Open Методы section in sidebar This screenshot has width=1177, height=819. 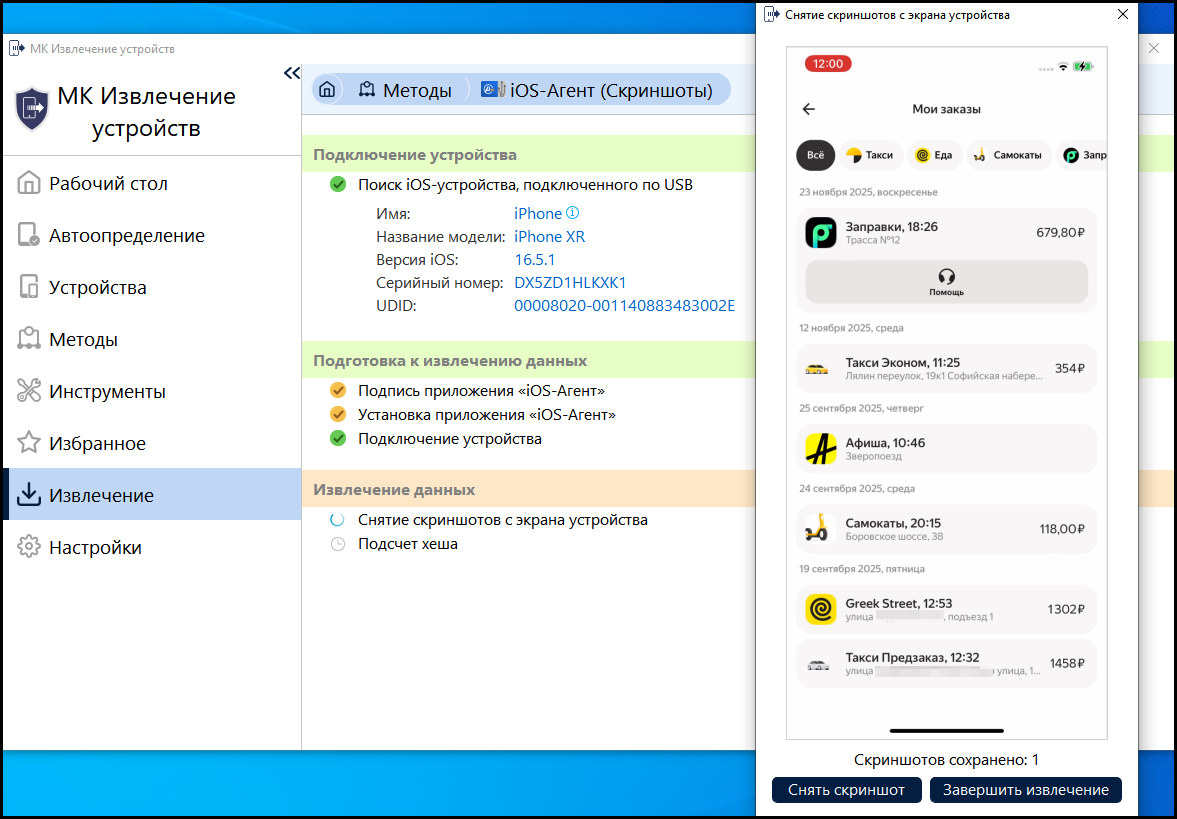coord(152,339)
